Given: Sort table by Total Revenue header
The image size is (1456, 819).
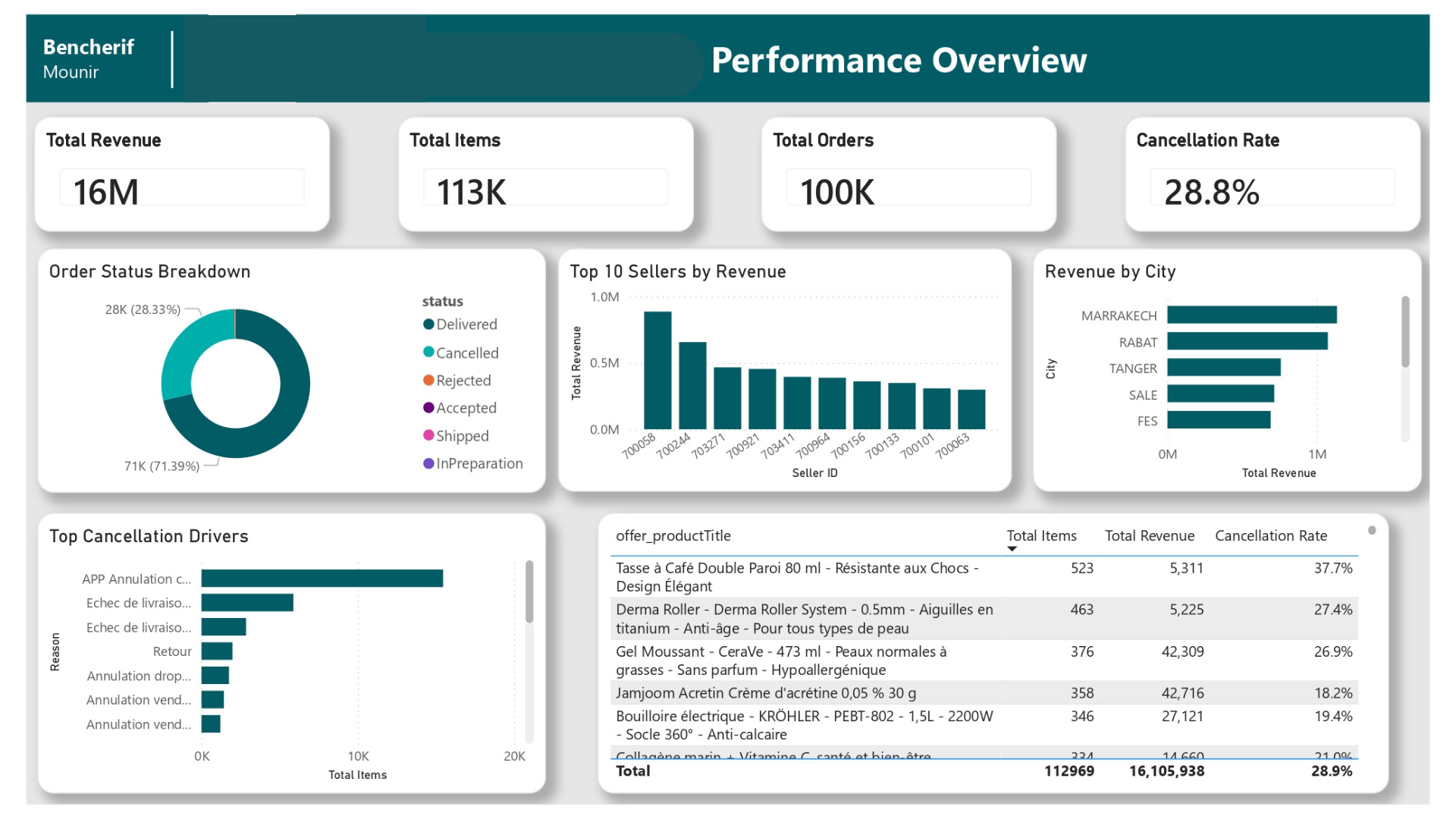Looking at the screenshot, I should point(1149,536).
